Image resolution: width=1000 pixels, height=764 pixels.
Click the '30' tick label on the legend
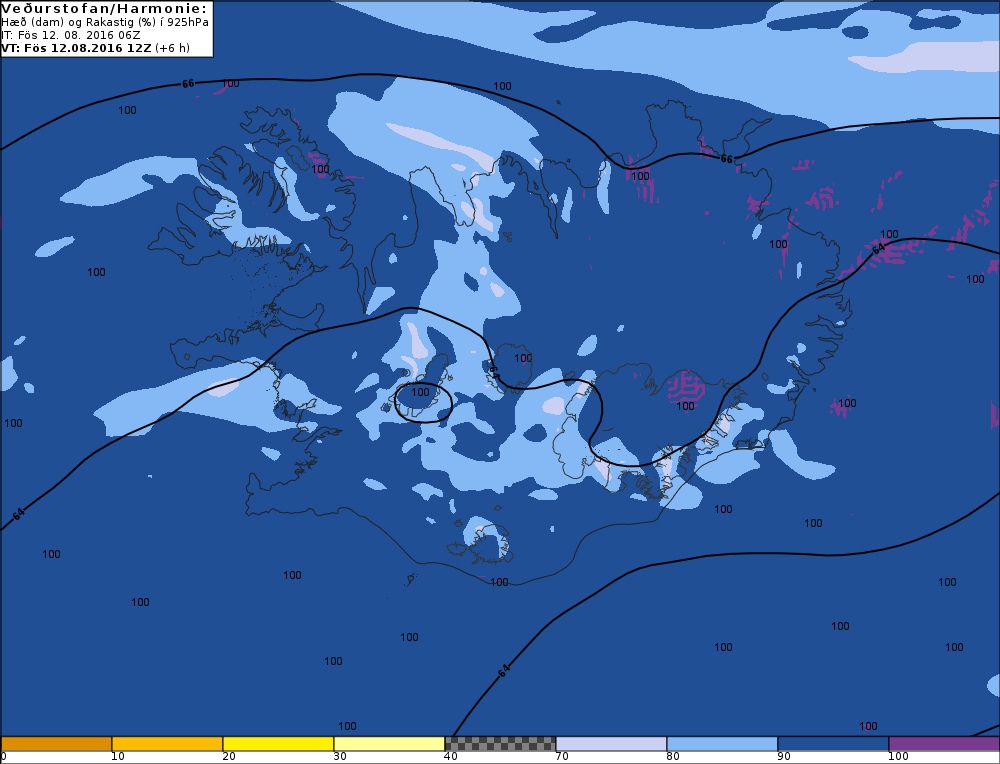pos(340,757)
